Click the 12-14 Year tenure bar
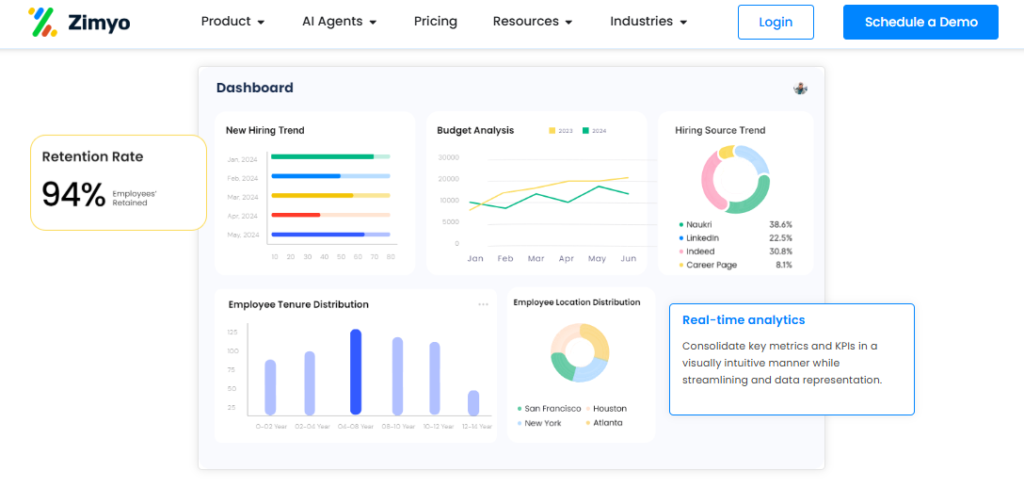Viewport: 1024px width, 504px height. [473, 403]
